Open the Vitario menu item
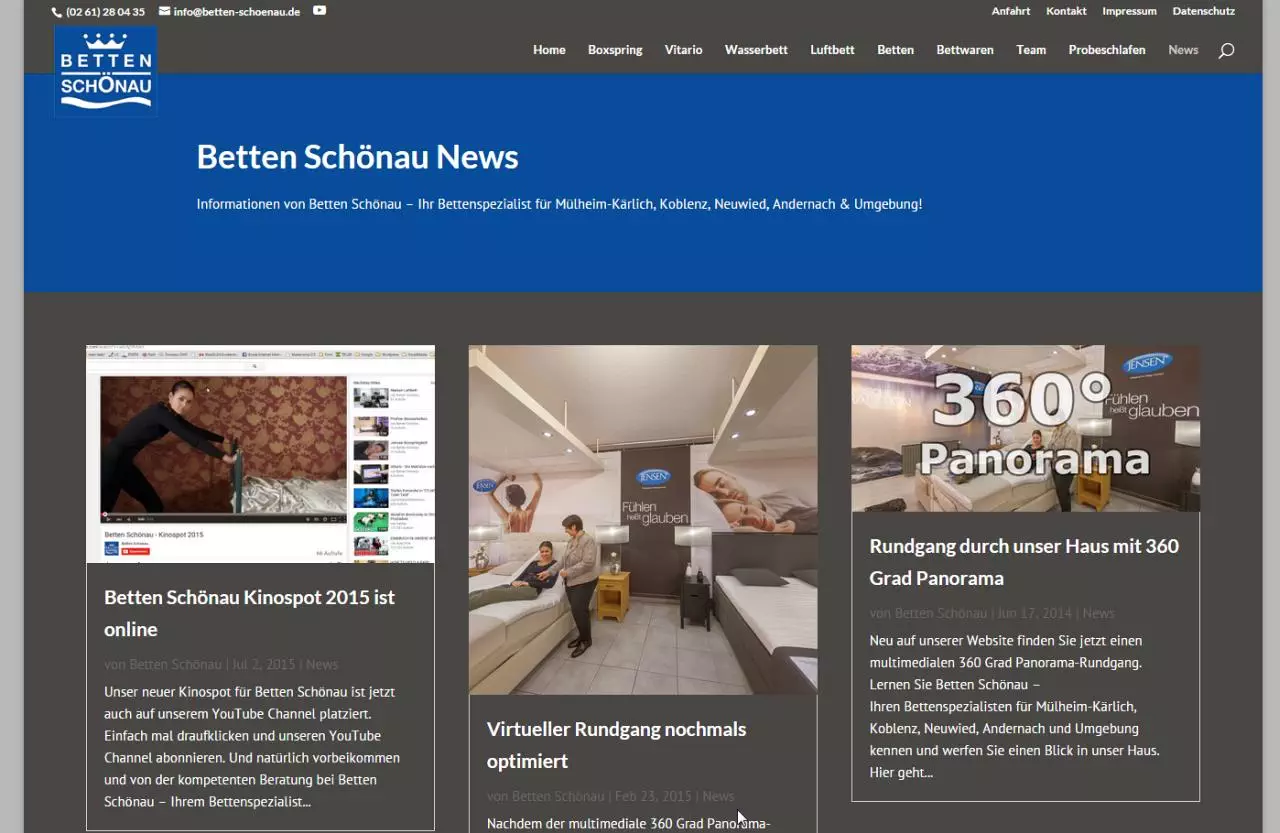1280x833 pixels. click(x=684, y=50)
